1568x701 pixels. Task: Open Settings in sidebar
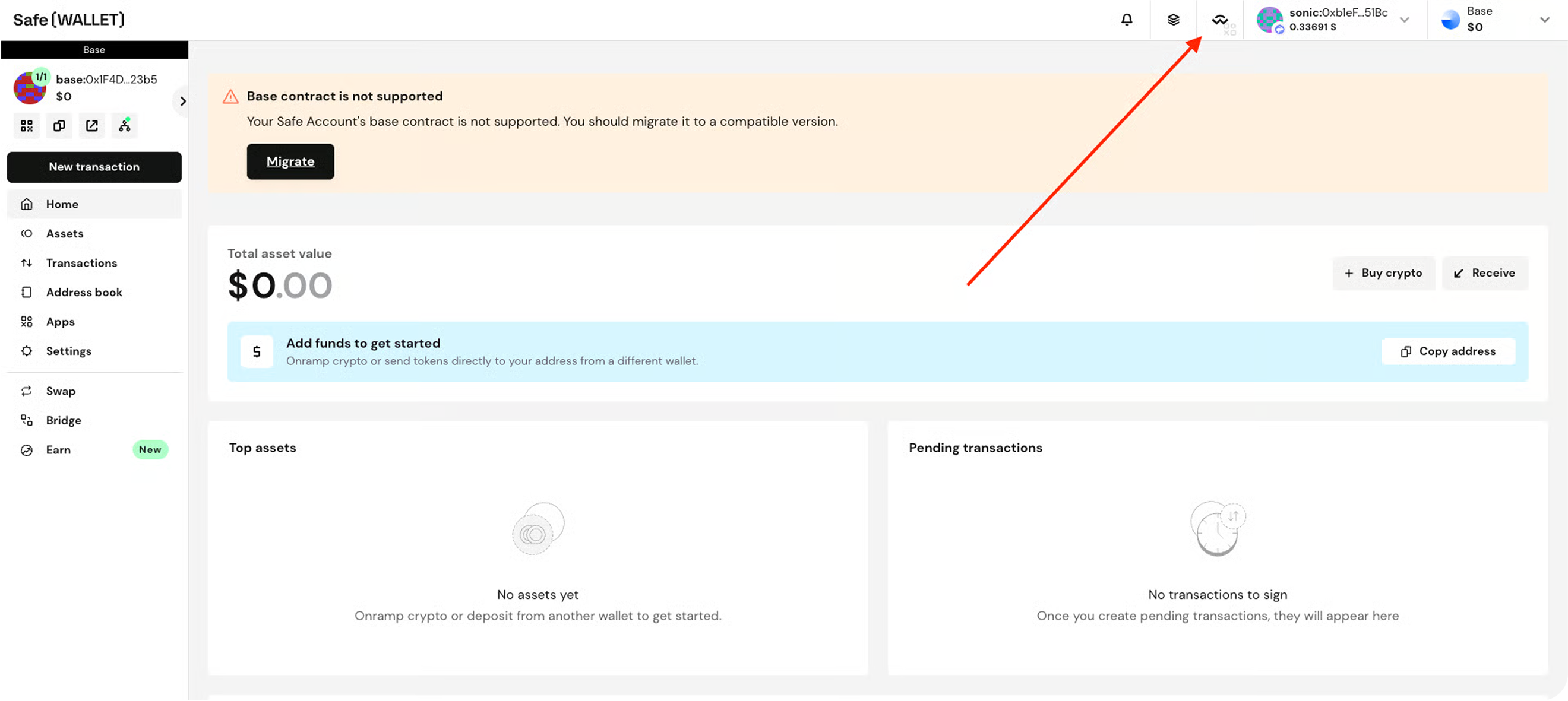point(68,351)
